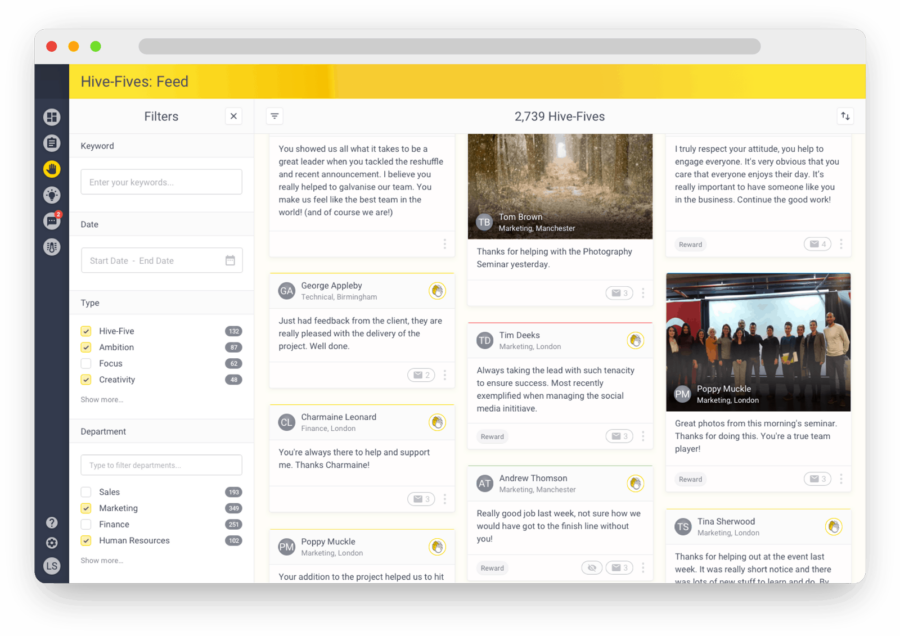Open comments on Tim Deeks card
Image resolution: width=900 pixels, height=636 pixels.
[619, 436]
